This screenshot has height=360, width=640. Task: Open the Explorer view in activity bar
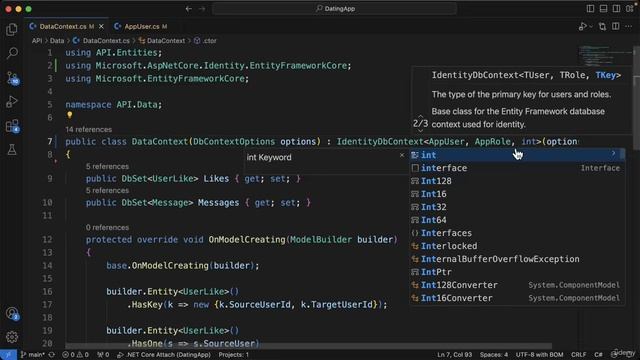pyautogui.click(x=12, y=29)
